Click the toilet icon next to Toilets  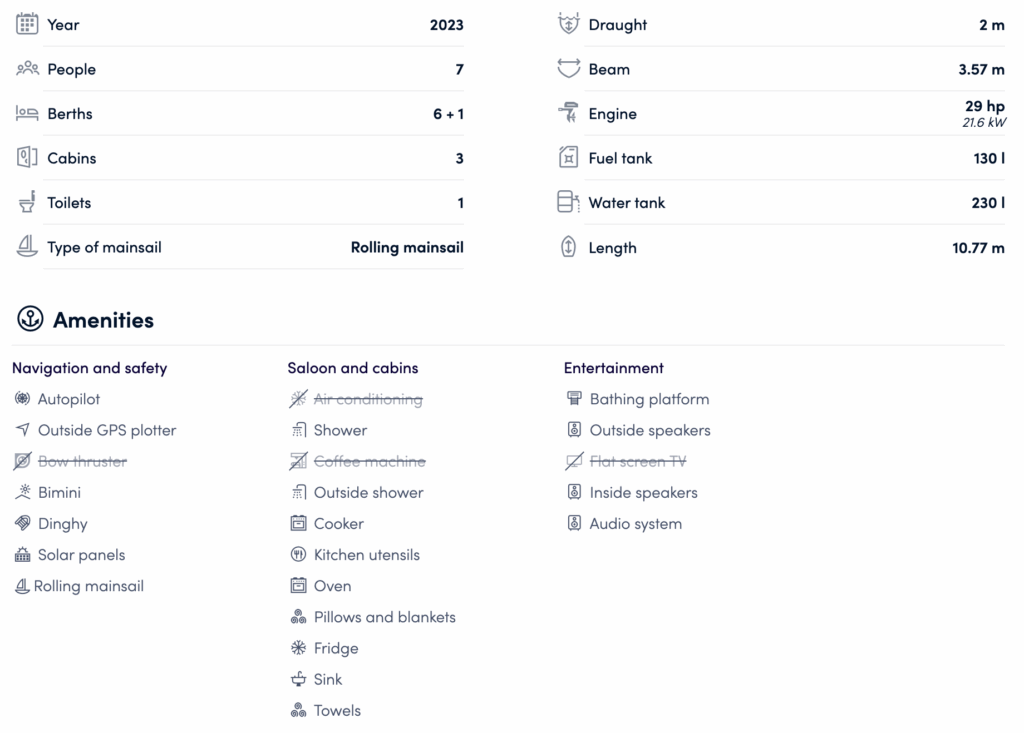(x=27, y=202)
